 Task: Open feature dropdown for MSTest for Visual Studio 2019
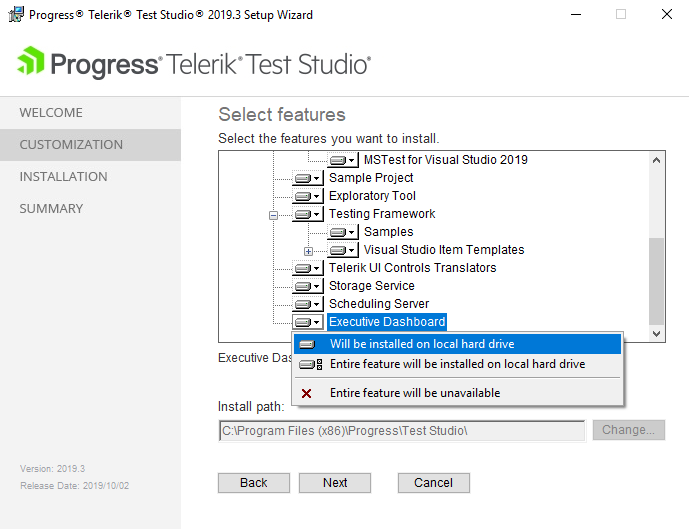pyautogui.click(x=343, y=160)
